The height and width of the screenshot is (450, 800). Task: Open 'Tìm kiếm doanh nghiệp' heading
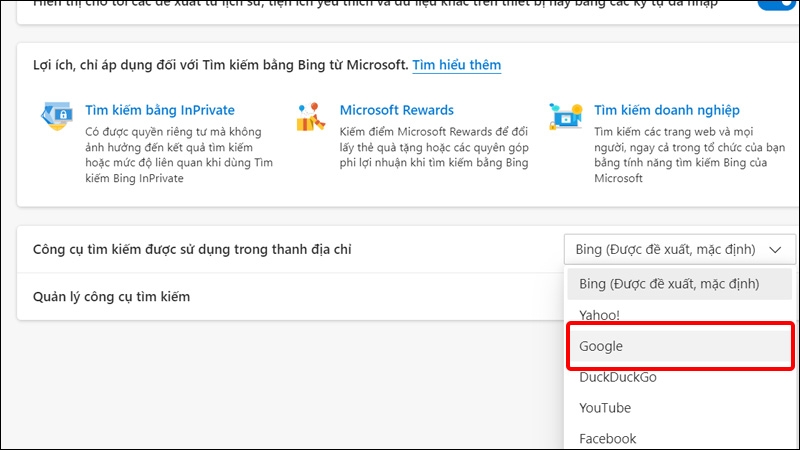coord(666,110)
